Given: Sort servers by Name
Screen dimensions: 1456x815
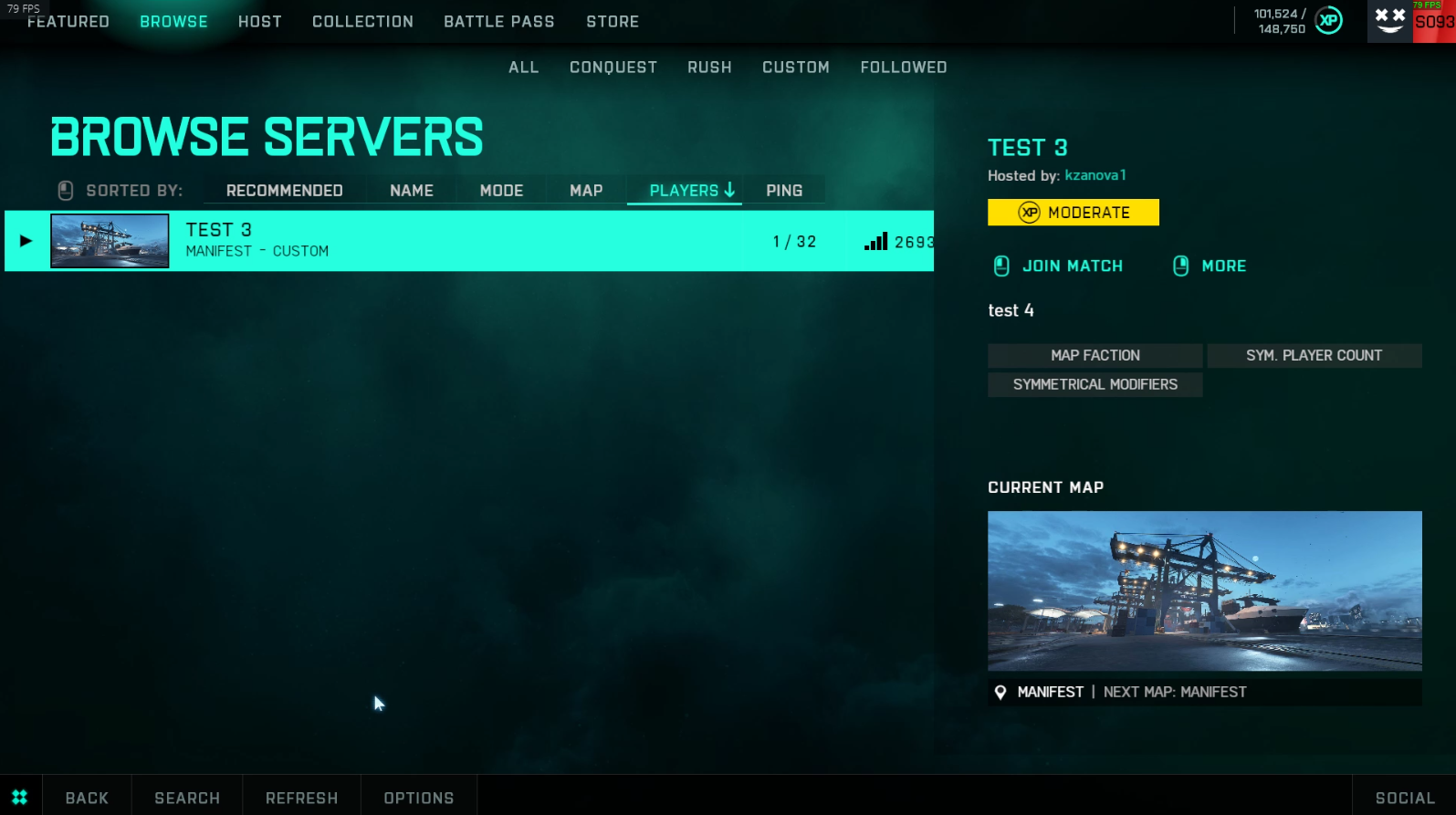Looking at the screenshot, I should pos(412,190).
